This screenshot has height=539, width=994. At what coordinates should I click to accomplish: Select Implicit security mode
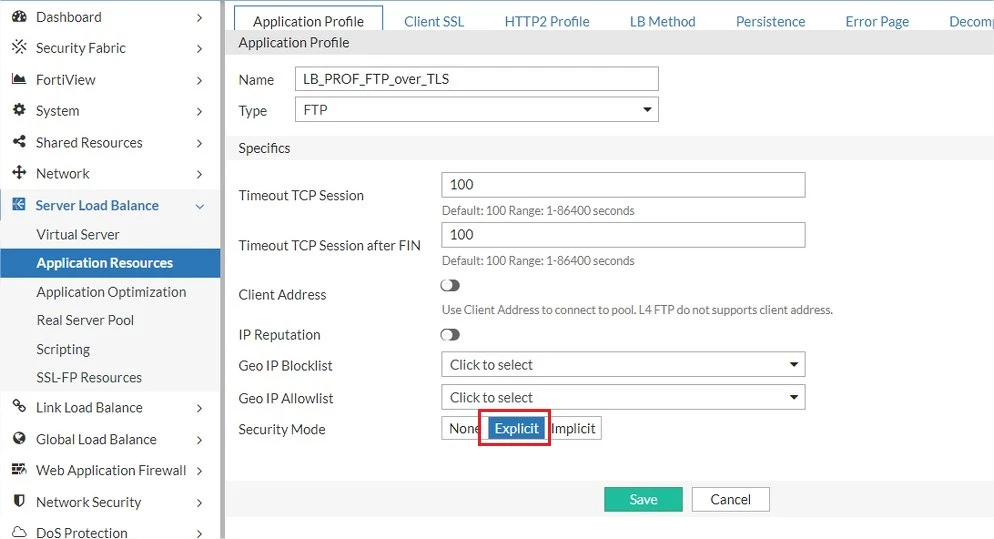573,429
